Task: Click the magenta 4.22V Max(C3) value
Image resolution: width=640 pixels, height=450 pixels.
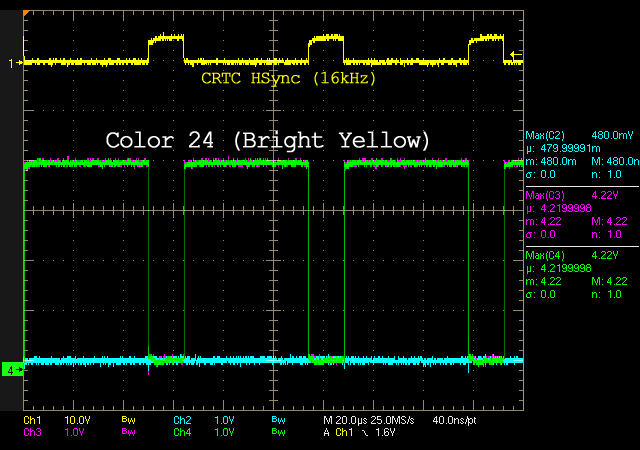Action: point(605,195)
